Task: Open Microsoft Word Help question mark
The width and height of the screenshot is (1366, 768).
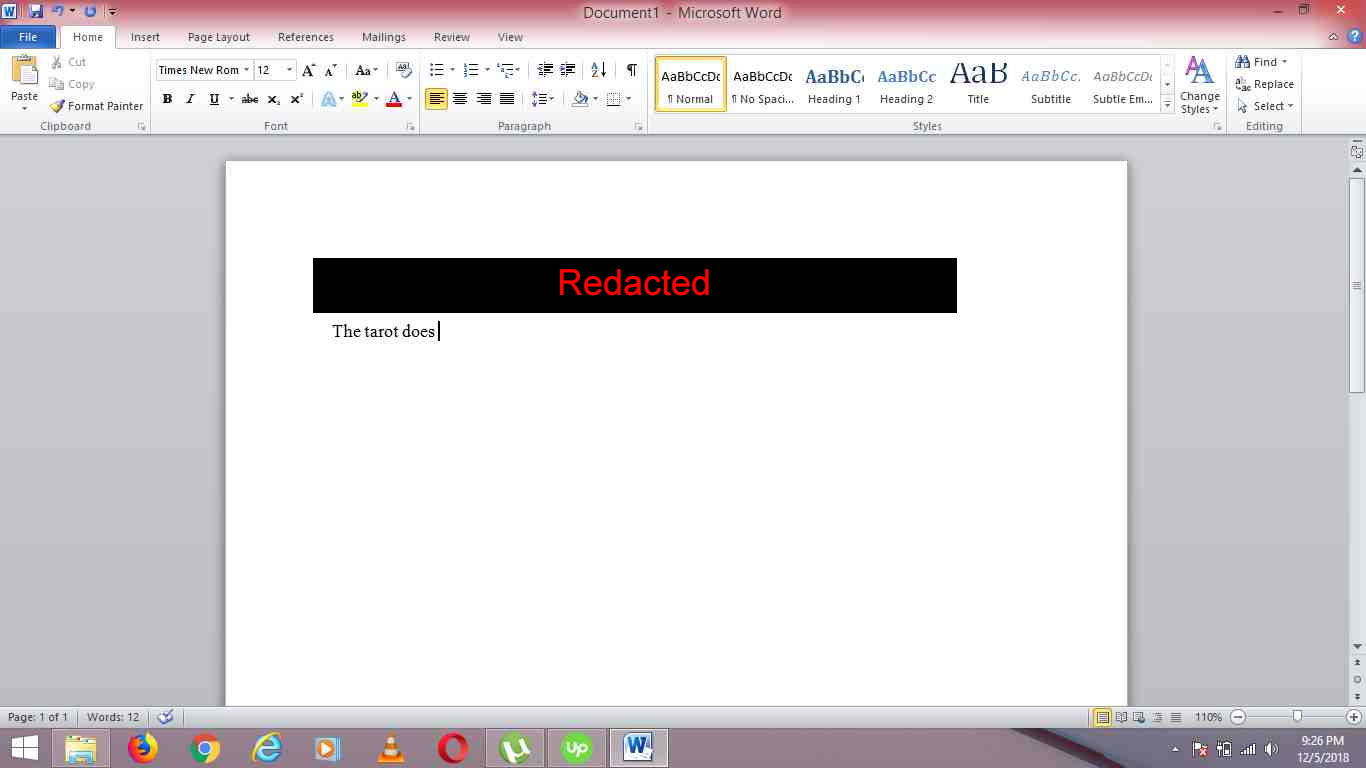Action: coord(1354,37)
